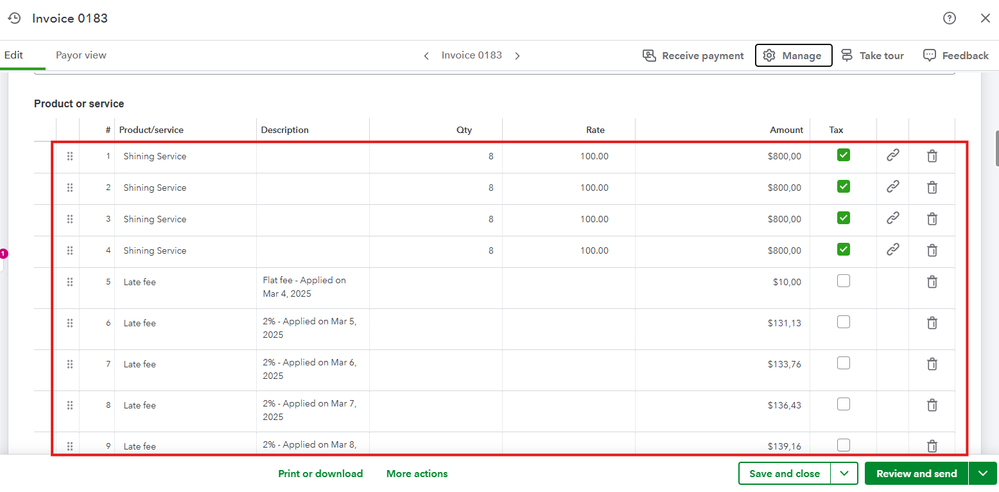This screenshot has width=999, height=492.
Task: Uncheck tax for row 1 Shining Service
Action: (x=844, y=155)
